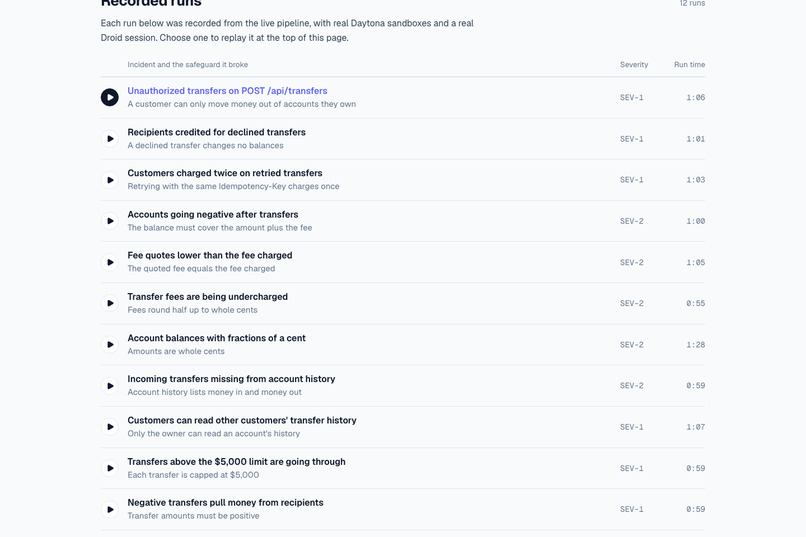Select Negative transfers pull money from recipients title

(x=225, y=503)
